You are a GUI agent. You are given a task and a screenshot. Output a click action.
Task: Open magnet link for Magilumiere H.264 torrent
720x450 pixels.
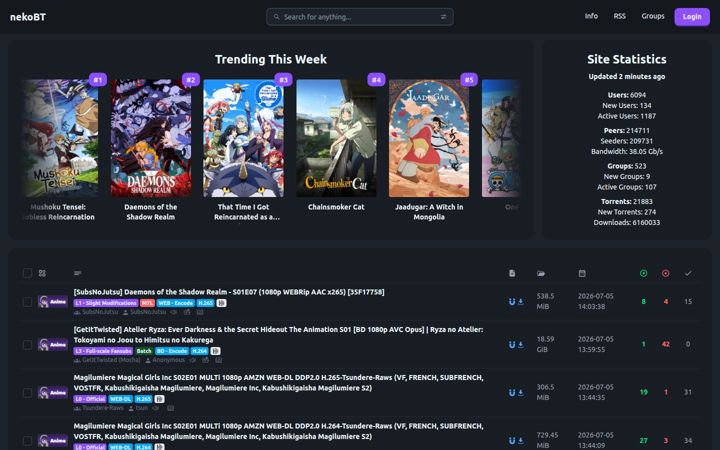point(512,440)
